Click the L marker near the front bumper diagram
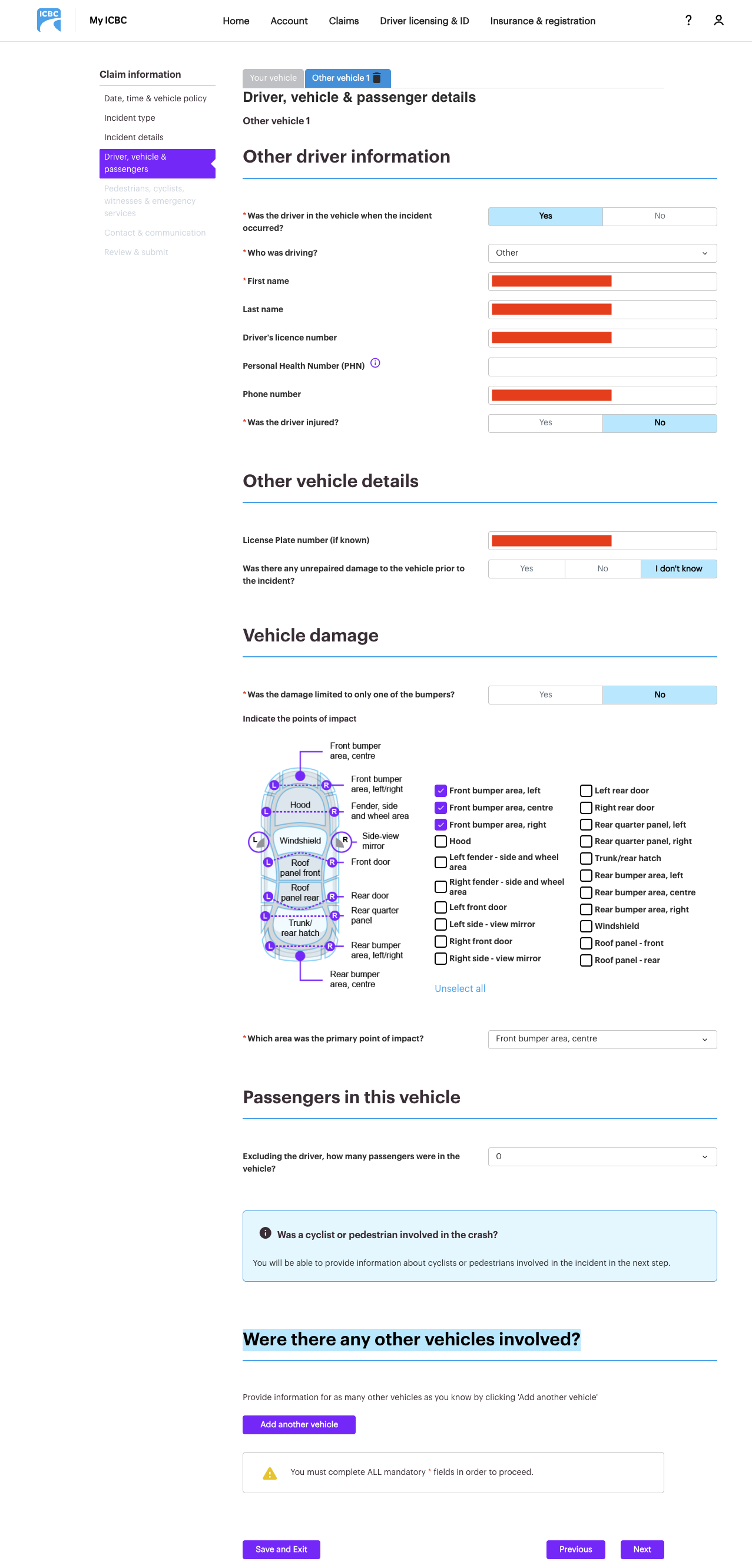Screen dimensions: 752x1568 273,786
